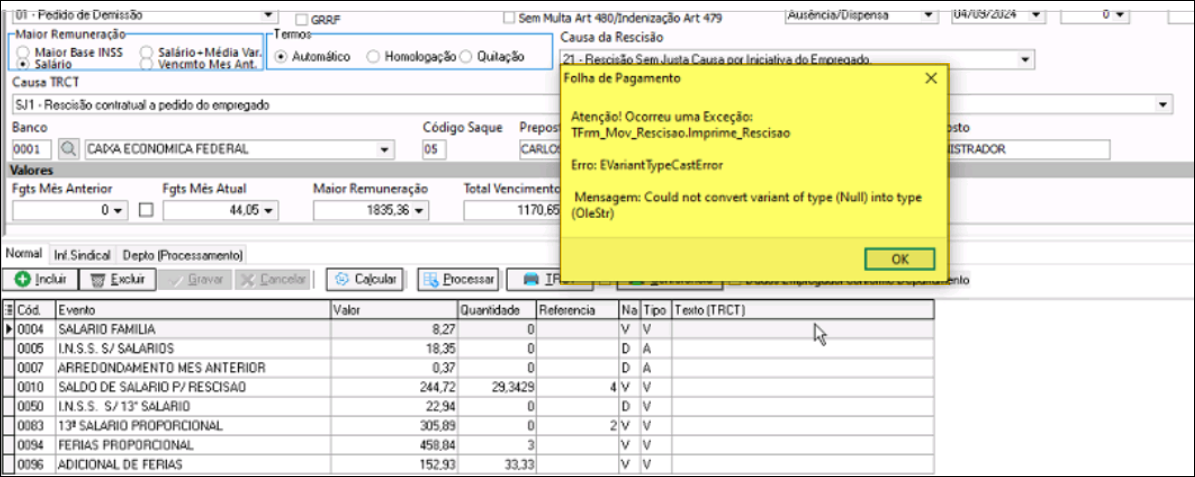Click the printer icon on TRCT button
The image size is (1195, 477).
point(530,280)
